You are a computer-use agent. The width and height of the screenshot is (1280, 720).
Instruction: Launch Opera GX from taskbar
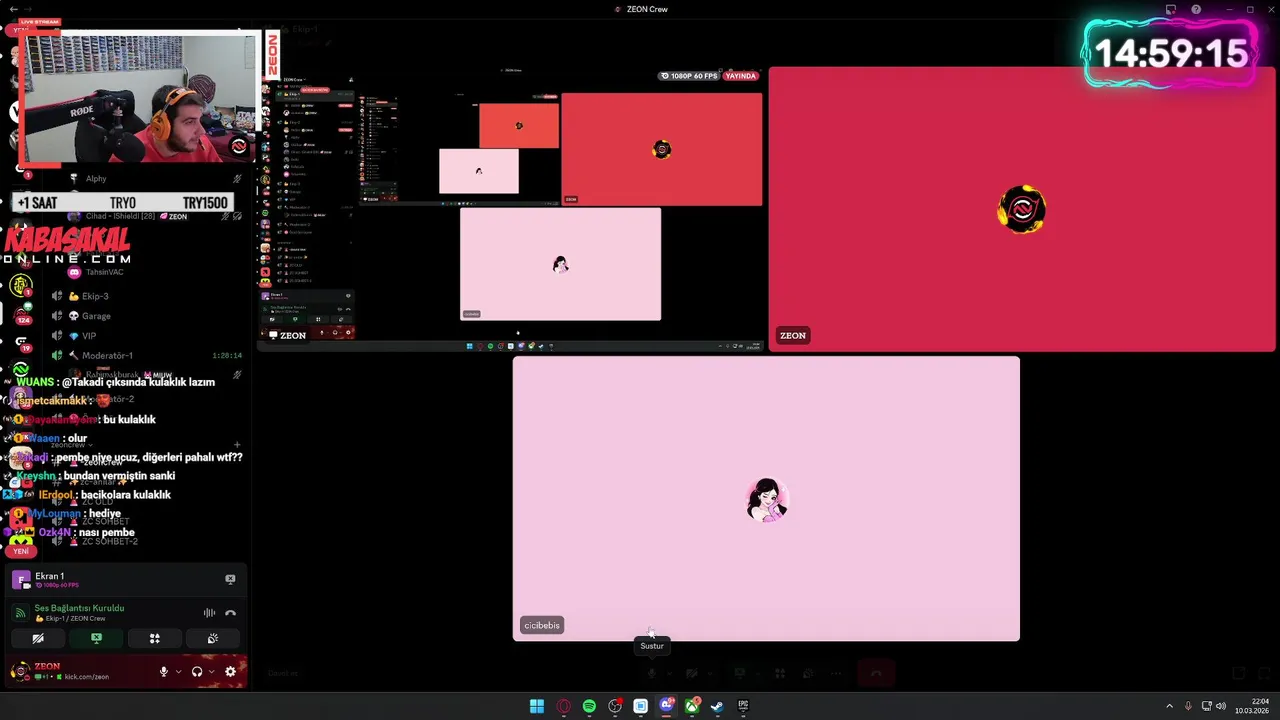pyautogui.click(x=563, y=706)
